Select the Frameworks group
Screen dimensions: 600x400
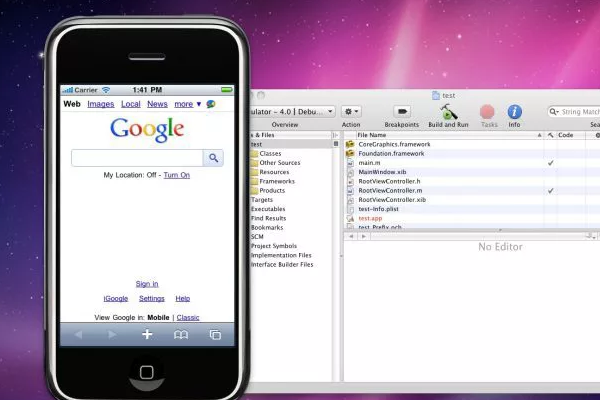point(277,181)
